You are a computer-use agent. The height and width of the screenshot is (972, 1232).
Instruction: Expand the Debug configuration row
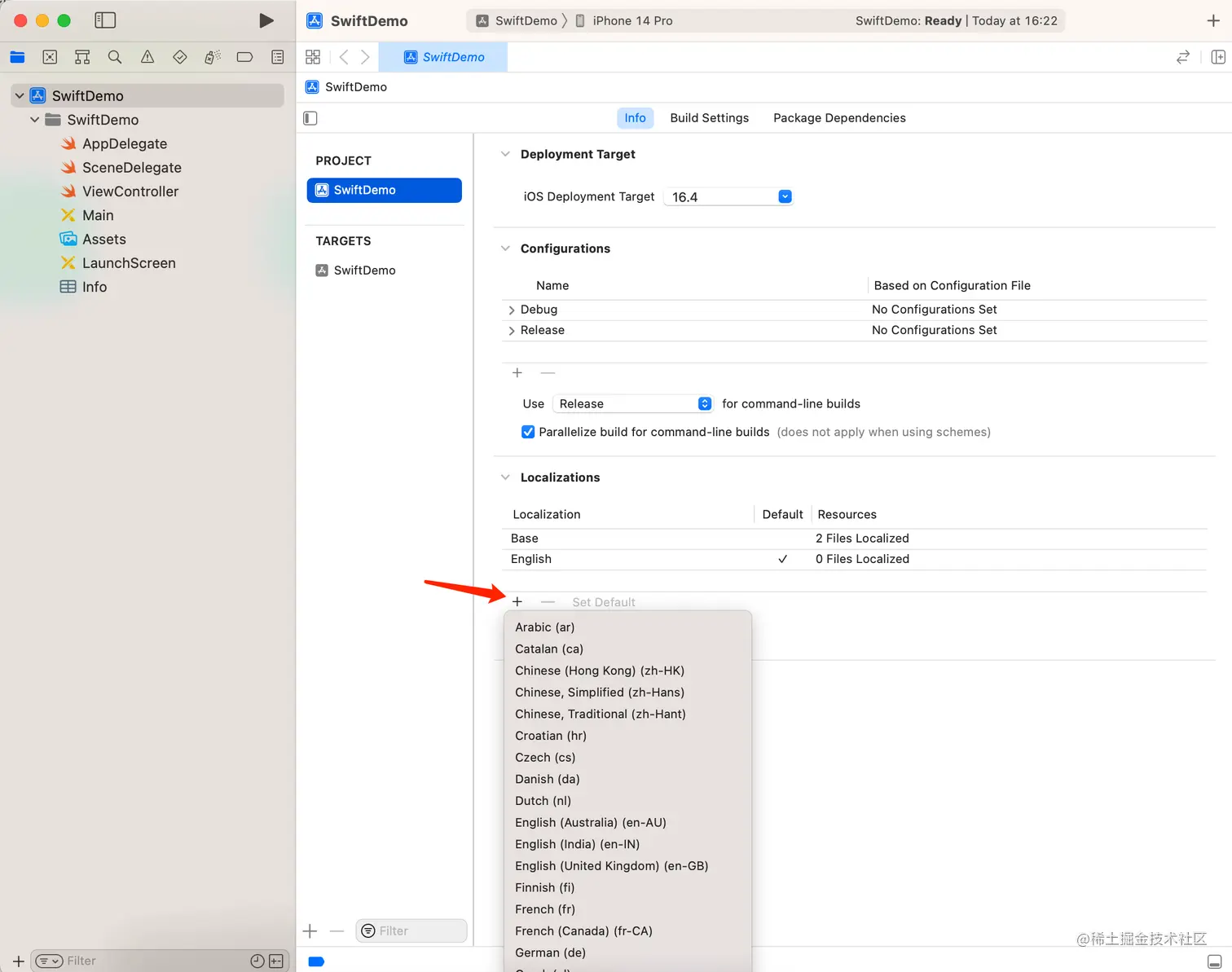point(511,310)
